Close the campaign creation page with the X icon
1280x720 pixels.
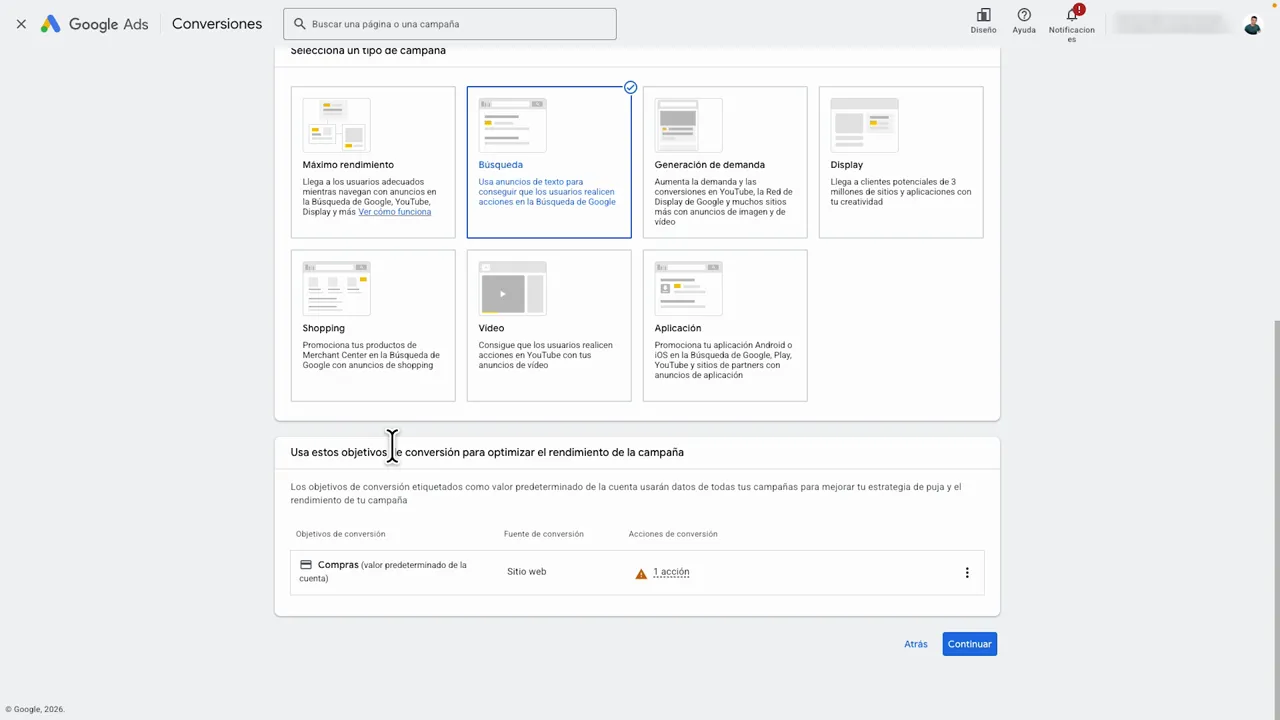pyautogui.click(x=21, y=24)
